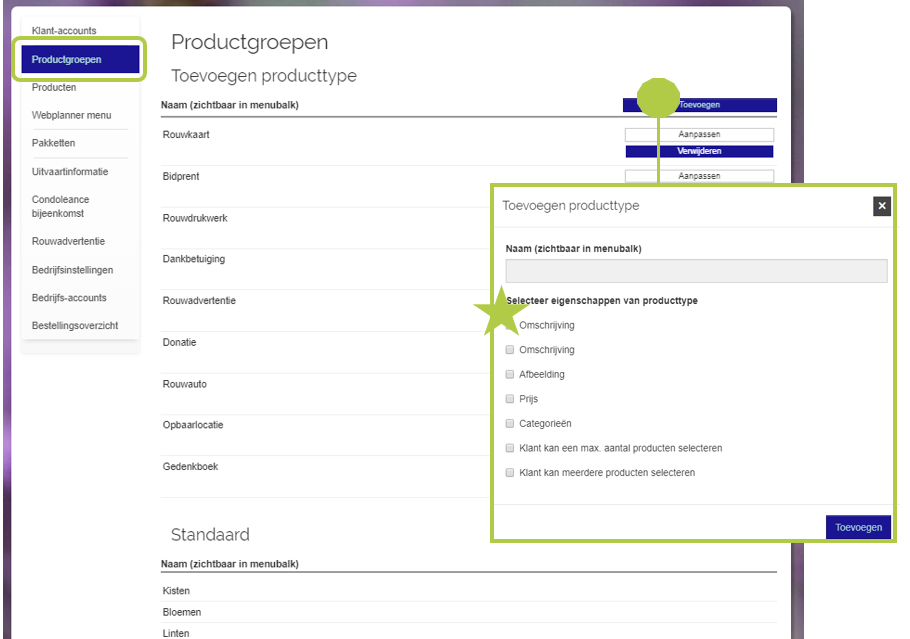Open Klant-accounts in the sidebar
The height and width of the screenshot is (639, 910).
click(64, 31)
